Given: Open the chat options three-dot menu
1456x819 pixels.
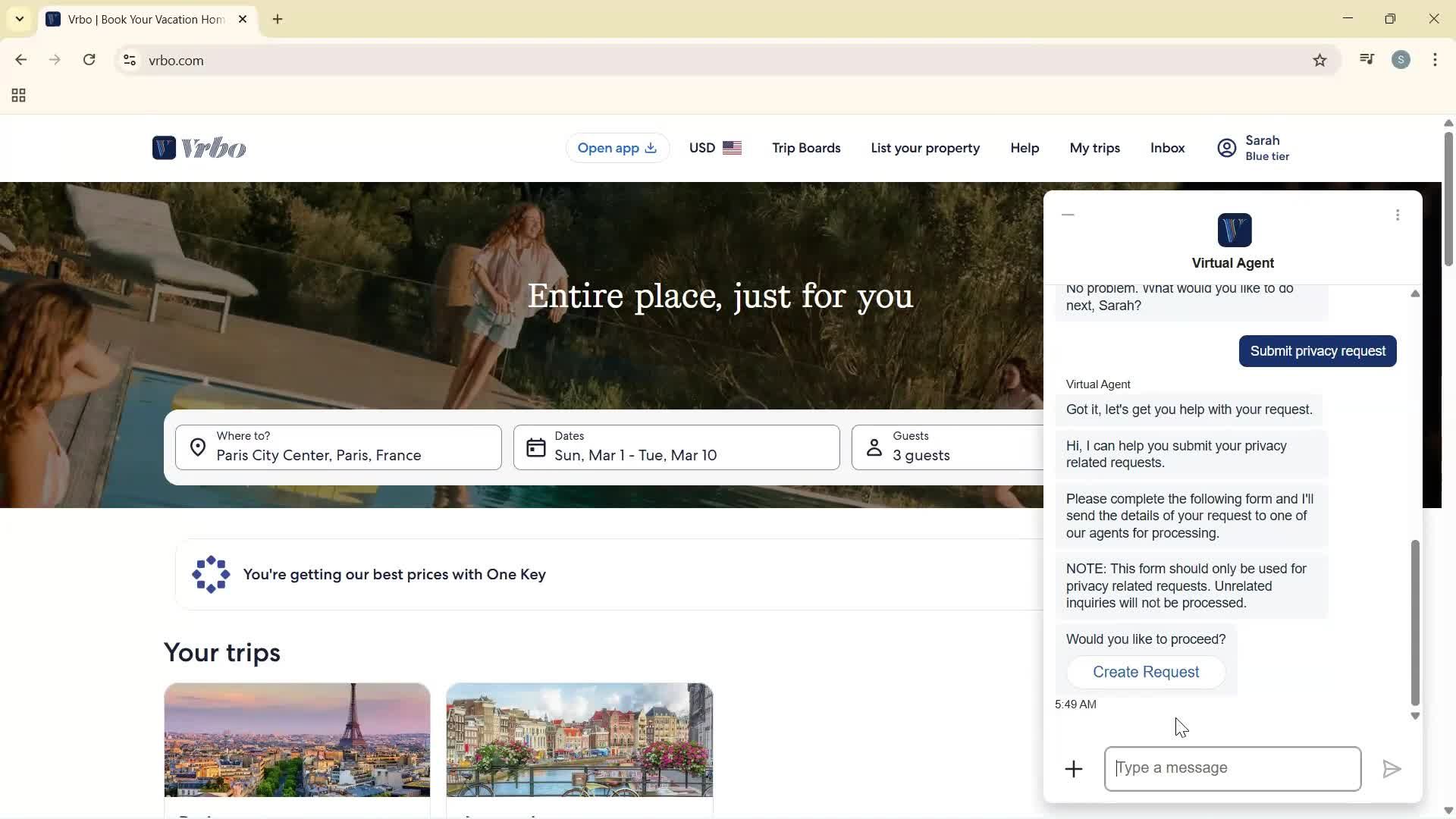Looking at the screenshot, I should coord(1398,215).
